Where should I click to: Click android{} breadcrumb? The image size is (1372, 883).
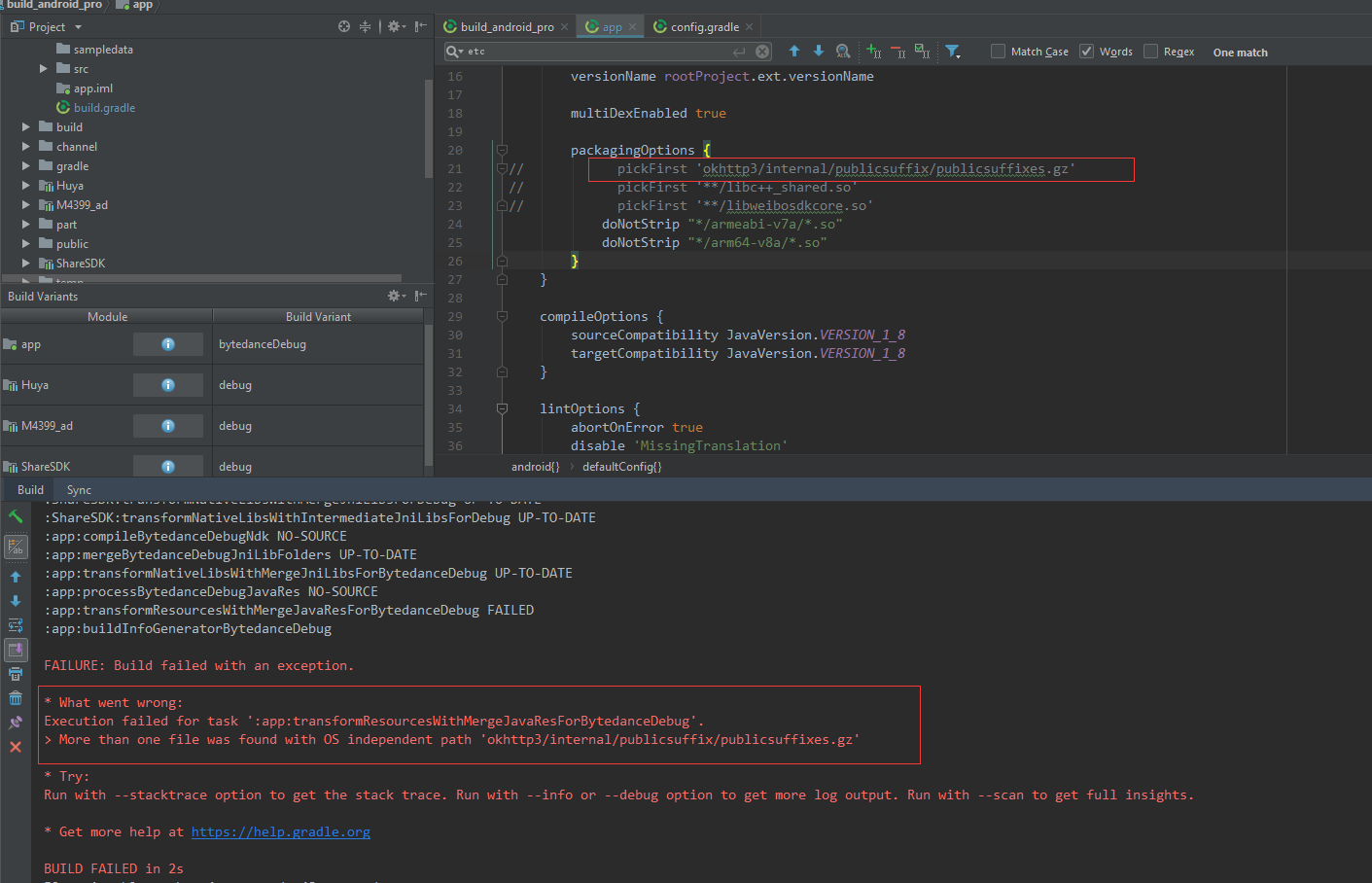coord(536,467)
